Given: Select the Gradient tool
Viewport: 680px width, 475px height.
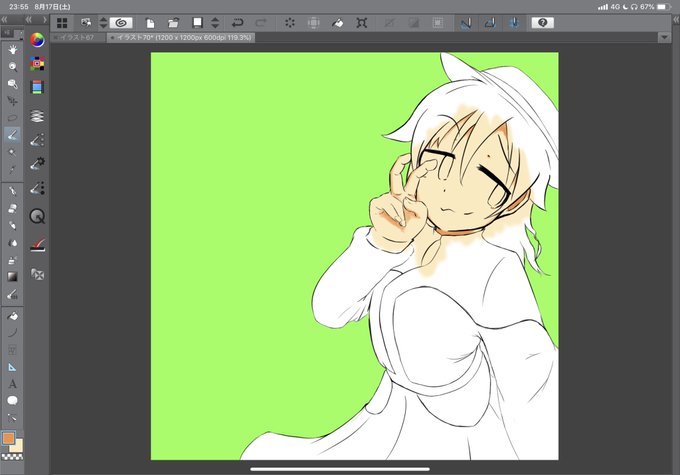Looking at the screenshot, I should tap(13, 277).
